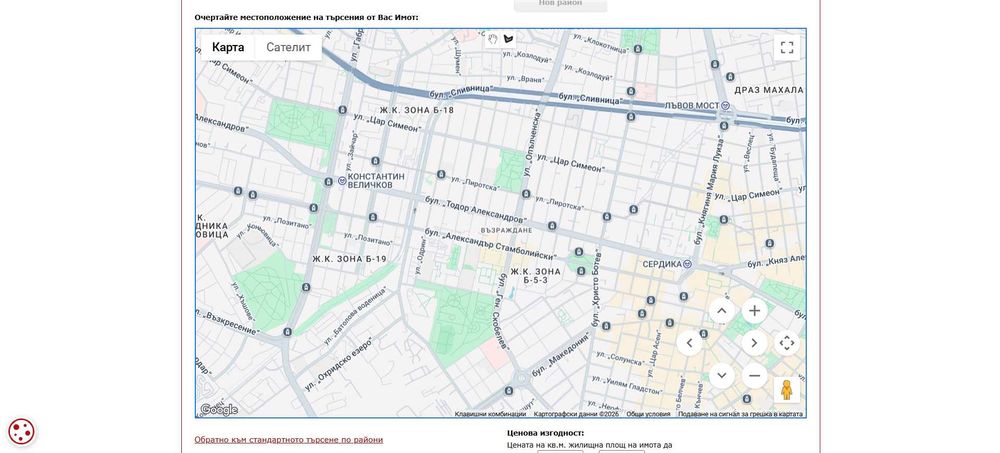Click the ВЪЗРАЖДАНЕ district label
The width and height of the screenshot is (1000, 453).
coord(506,230)
